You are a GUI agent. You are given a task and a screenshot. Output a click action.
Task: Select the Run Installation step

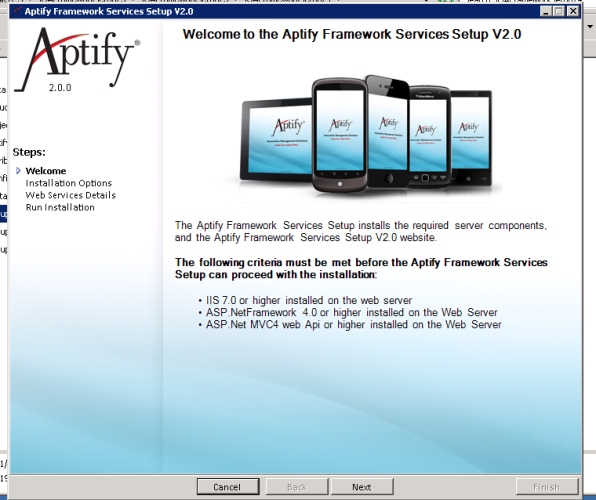[x=60, y=207]
